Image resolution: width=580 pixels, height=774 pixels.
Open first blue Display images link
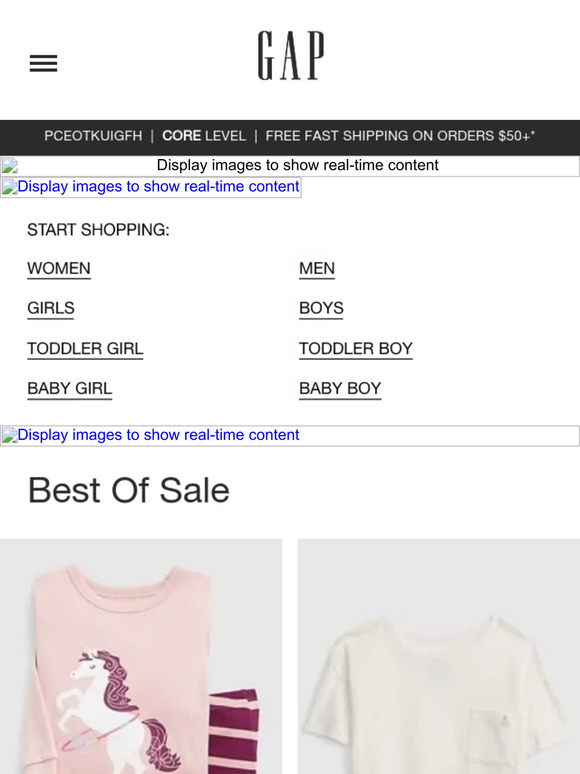click(x=151, y=187)
